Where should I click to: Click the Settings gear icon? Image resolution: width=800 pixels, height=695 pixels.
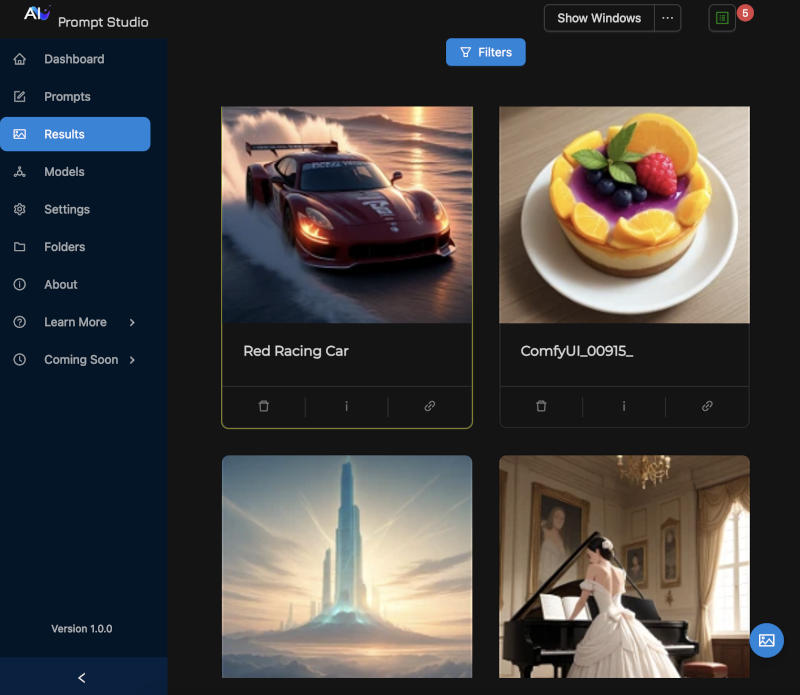(19, 209)
